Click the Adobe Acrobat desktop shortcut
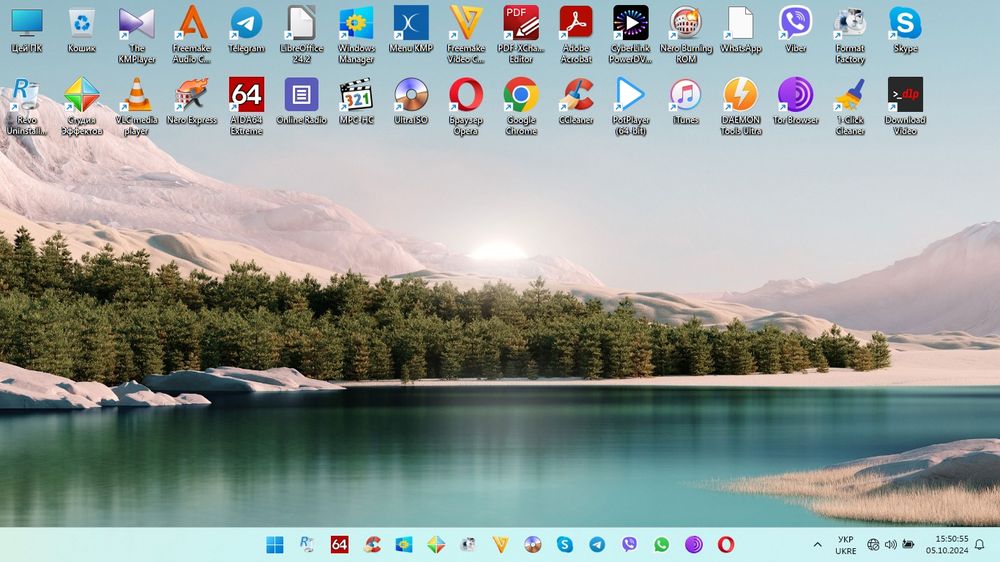Image resolution: width=1000 pixels, height=562 pixels. 576,35
